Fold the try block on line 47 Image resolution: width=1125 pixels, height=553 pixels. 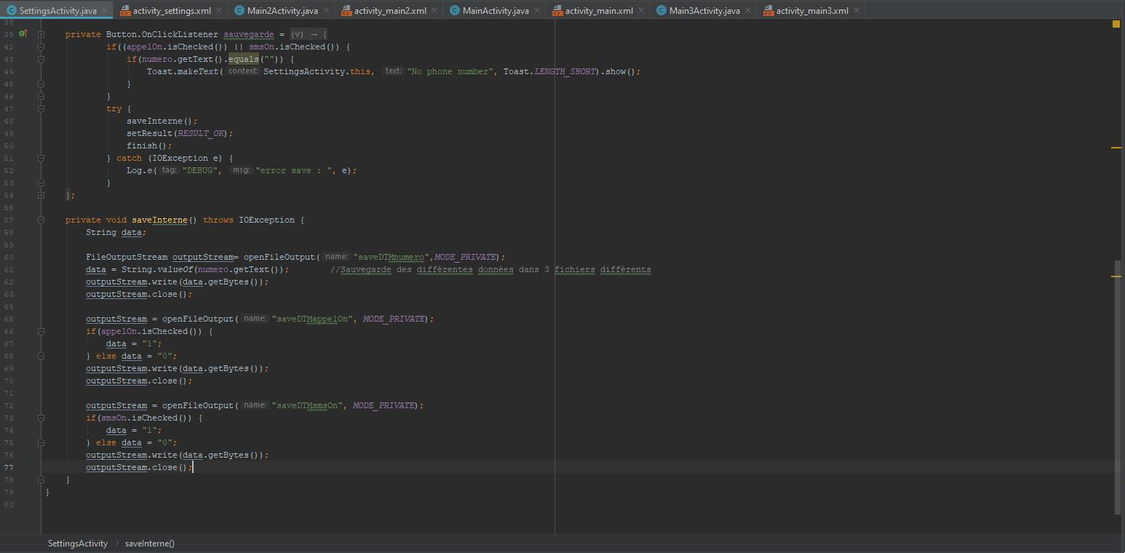point(41,109)
